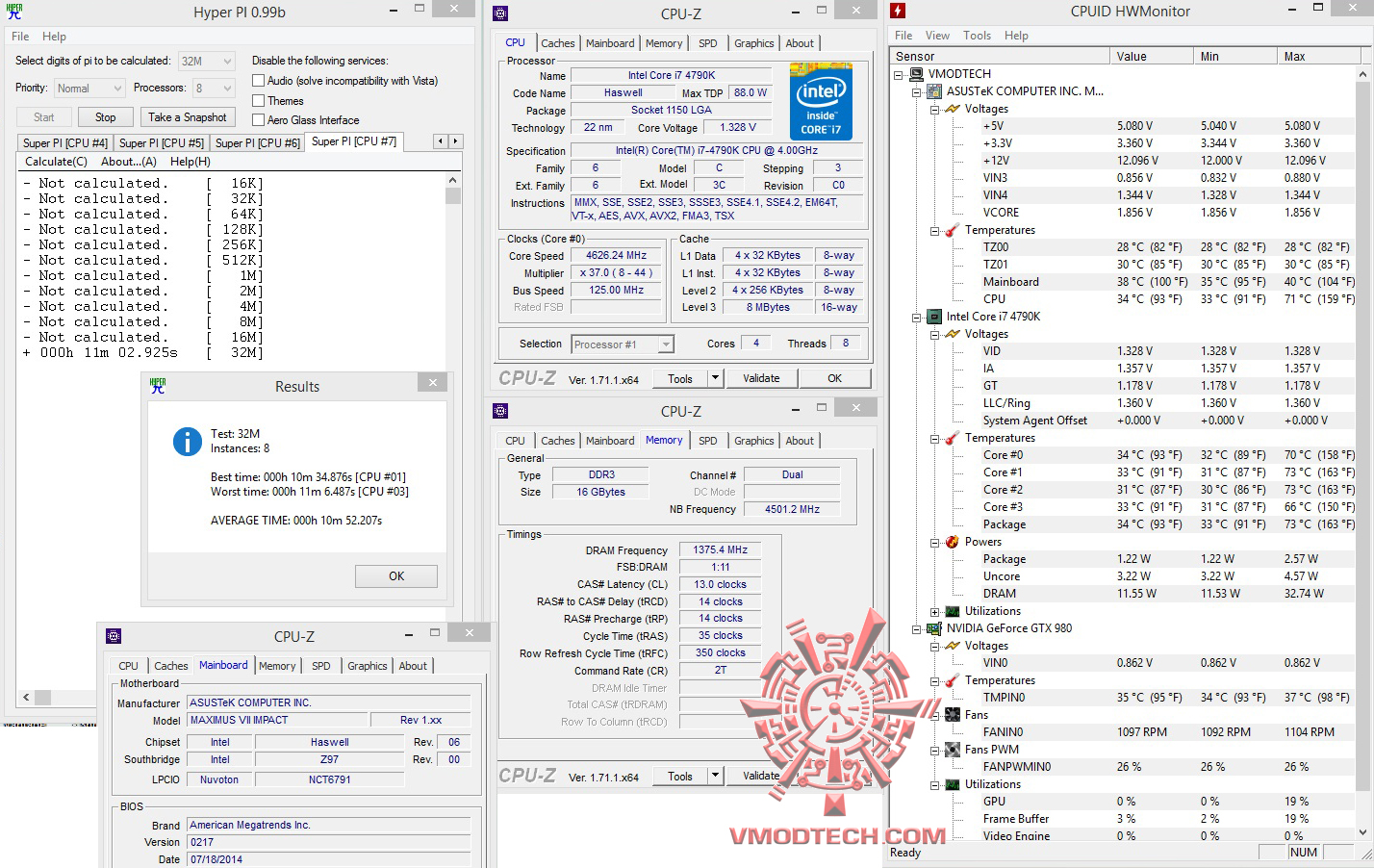1374x868 pixels.
Task: Click the title icon of the CPU-Z memory window
Action: pos(500,411)
